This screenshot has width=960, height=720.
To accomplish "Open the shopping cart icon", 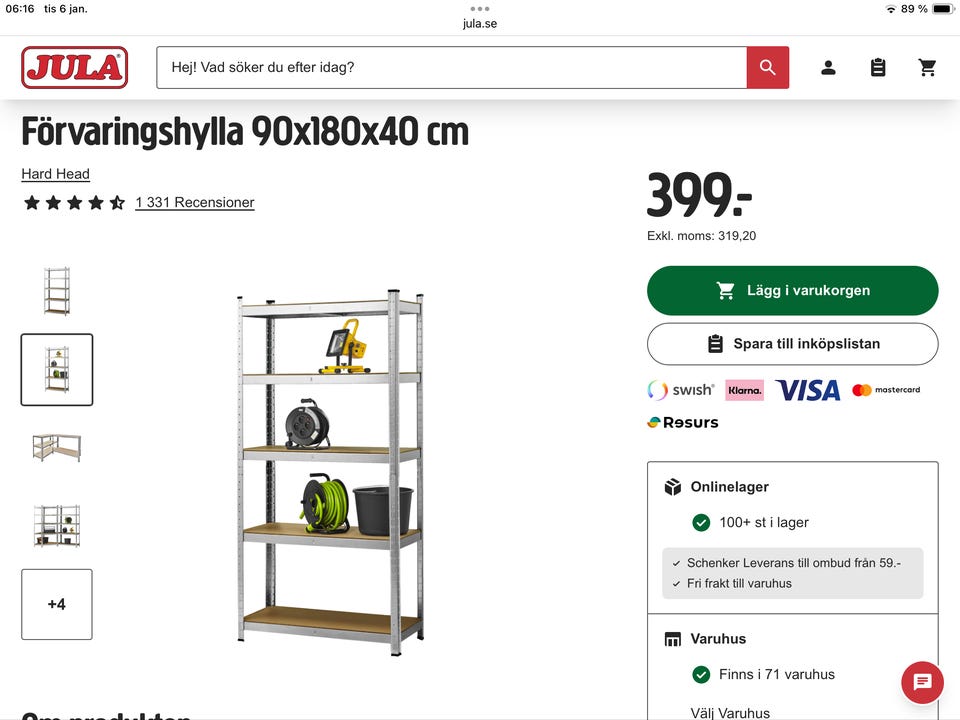I will pos(928,67).
